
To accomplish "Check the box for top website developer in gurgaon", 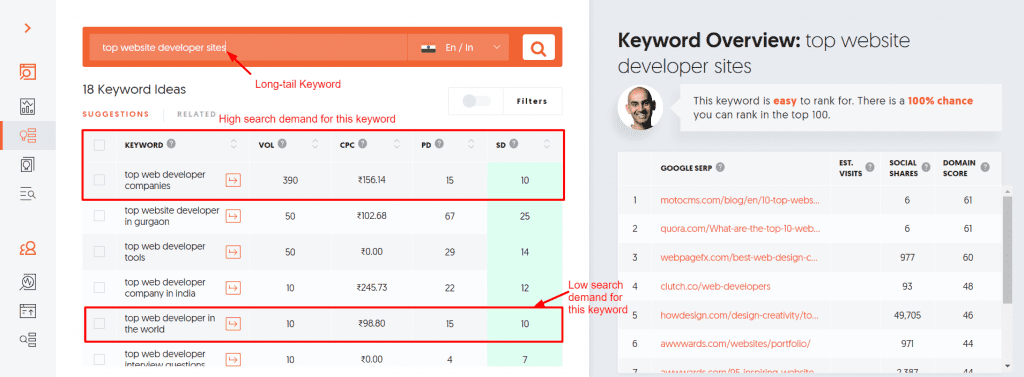I will click(x=99, y=216).
